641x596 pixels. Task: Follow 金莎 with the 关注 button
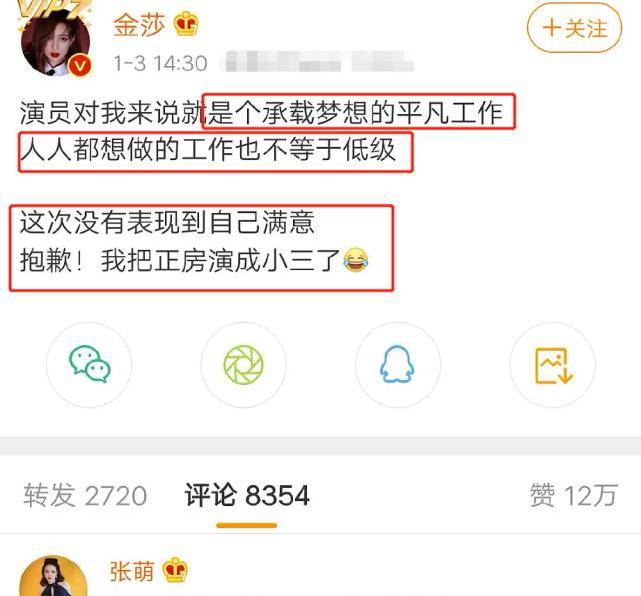coord(574,28)
